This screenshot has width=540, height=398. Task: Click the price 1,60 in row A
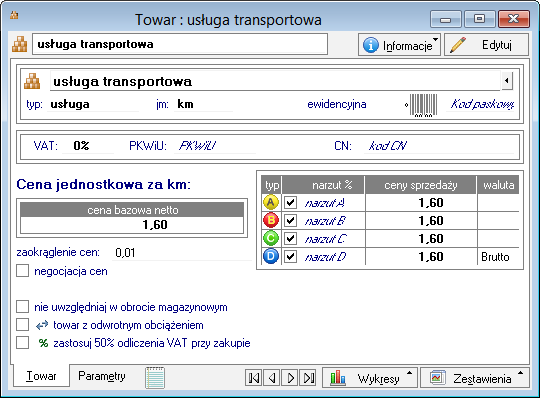pyautogui.click(x=431, y=203)
